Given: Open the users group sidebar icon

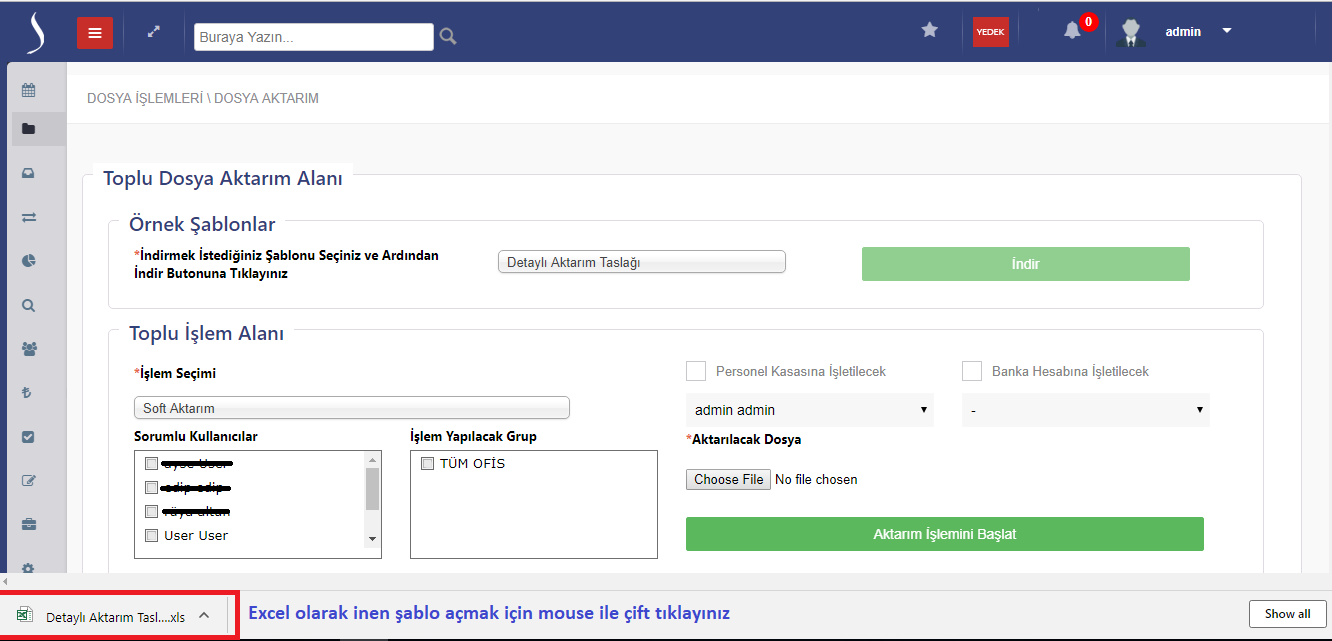Looking at the screenshot, I should click(28, 349).
